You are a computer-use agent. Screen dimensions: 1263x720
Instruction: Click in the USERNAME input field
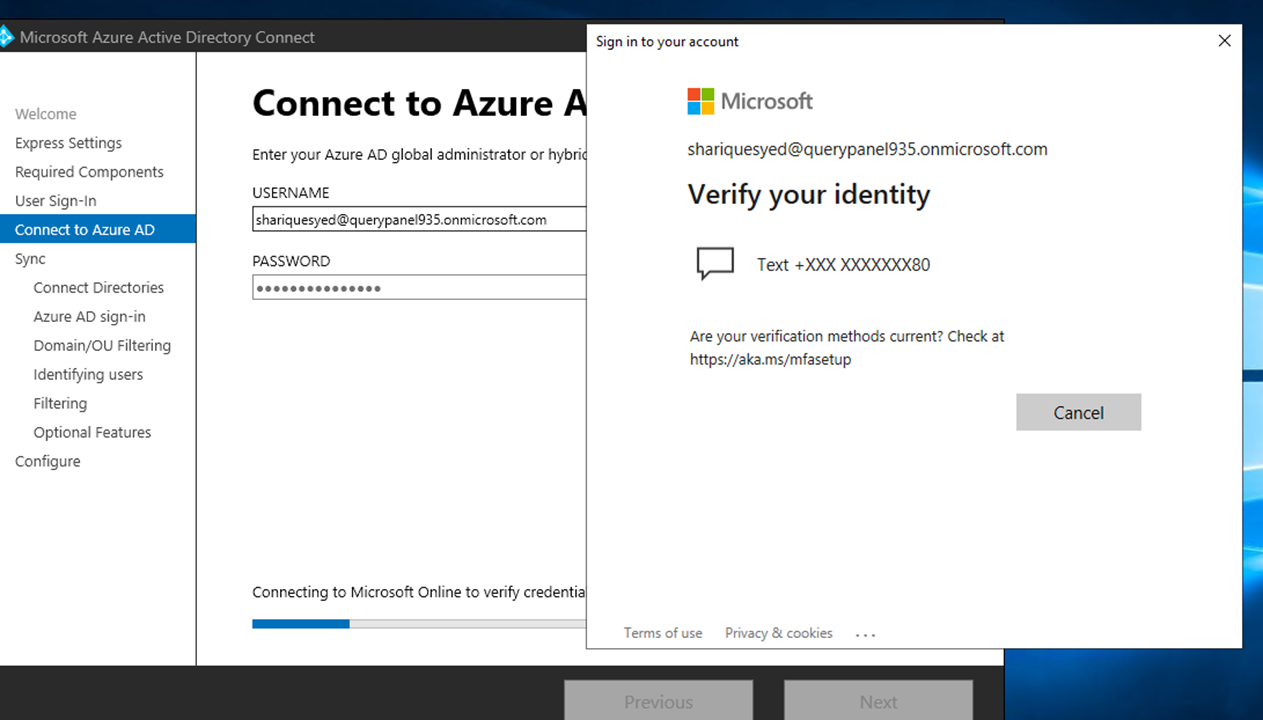click(418, 220)
